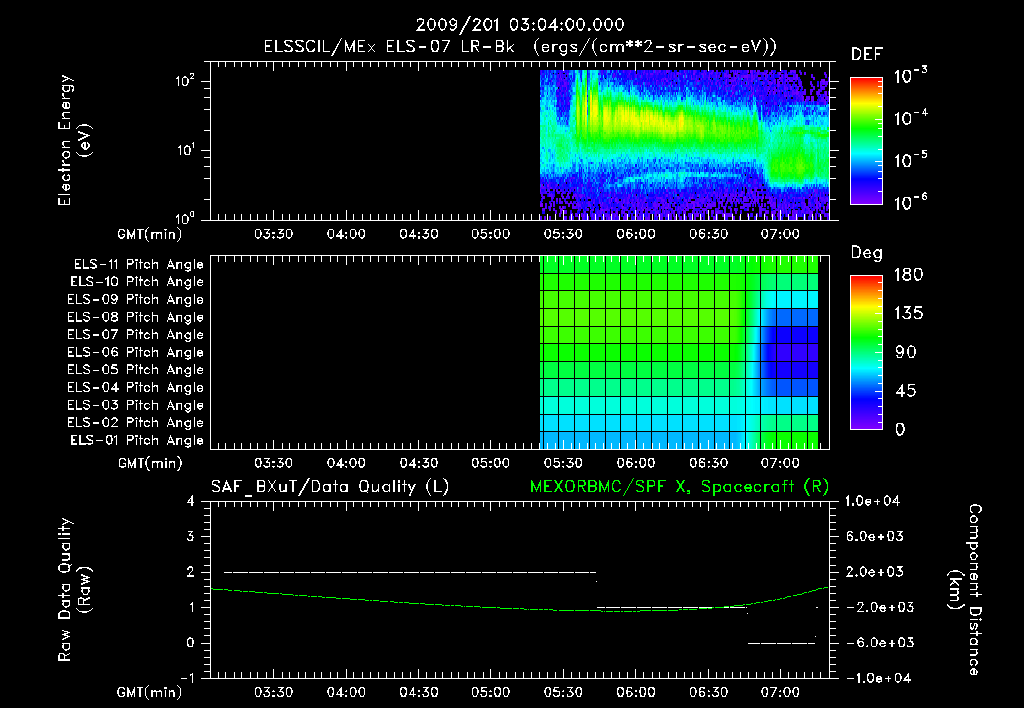1024x708 pixels.
Task: Click the ELS-09 Pitch Angle row label
Action: 136,300
